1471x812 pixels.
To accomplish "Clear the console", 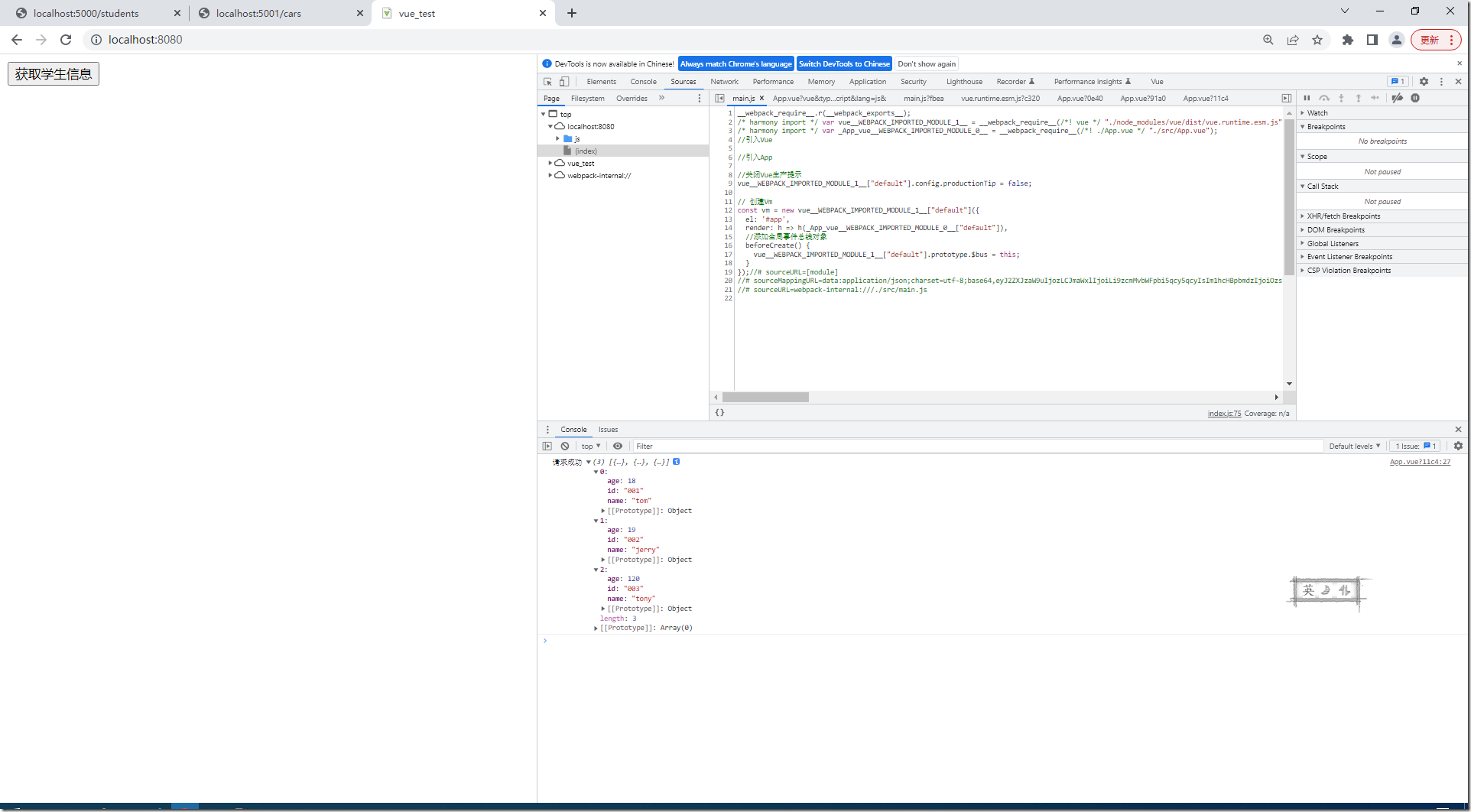I will click(565, 446).
